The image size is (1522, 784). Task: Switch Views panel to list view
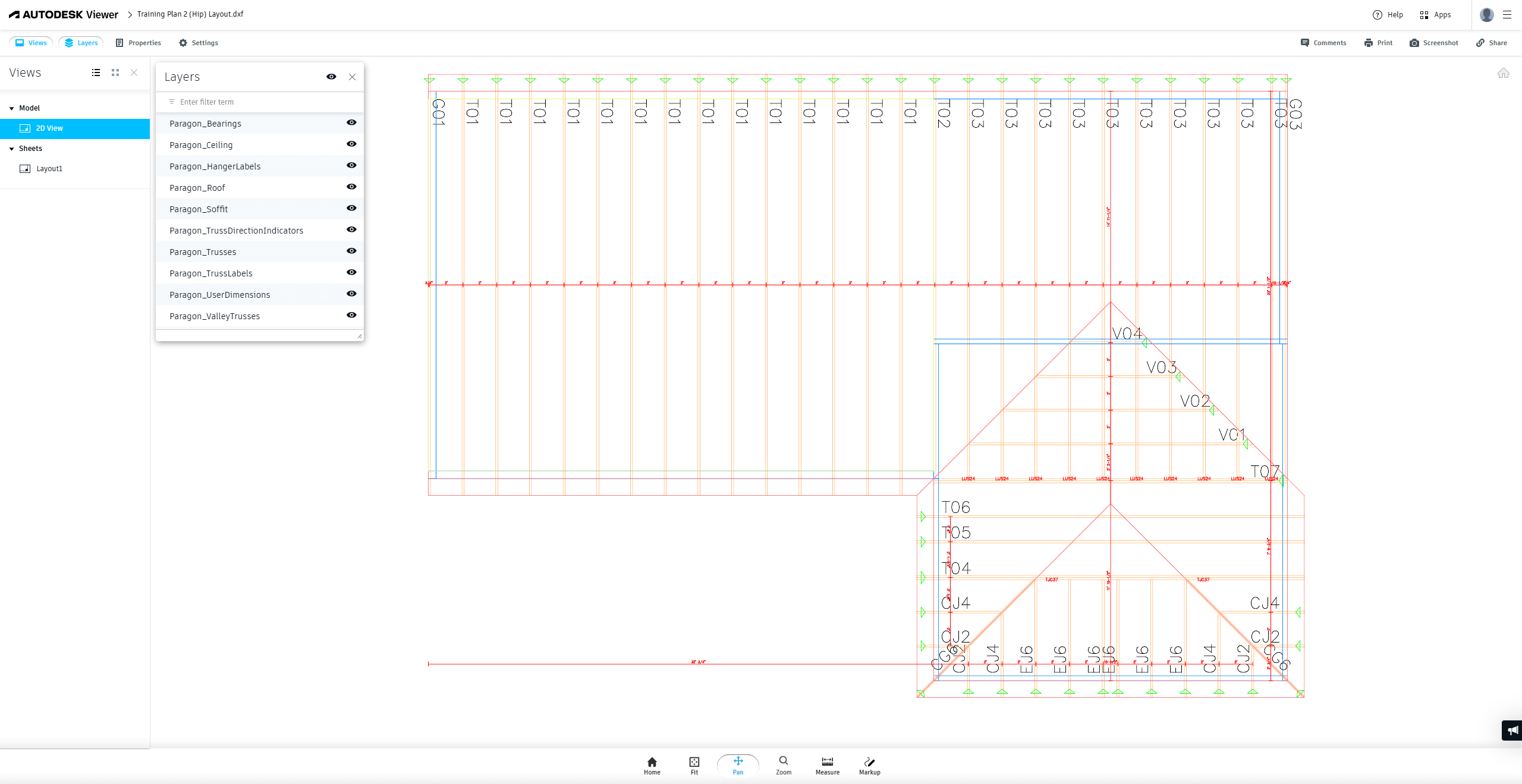click(x=96, y=73)
